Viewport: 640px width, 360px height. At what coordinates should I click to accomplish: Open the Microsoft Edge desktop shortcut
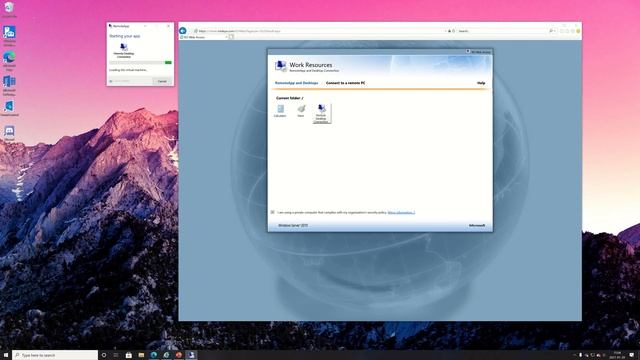point(9,61)
